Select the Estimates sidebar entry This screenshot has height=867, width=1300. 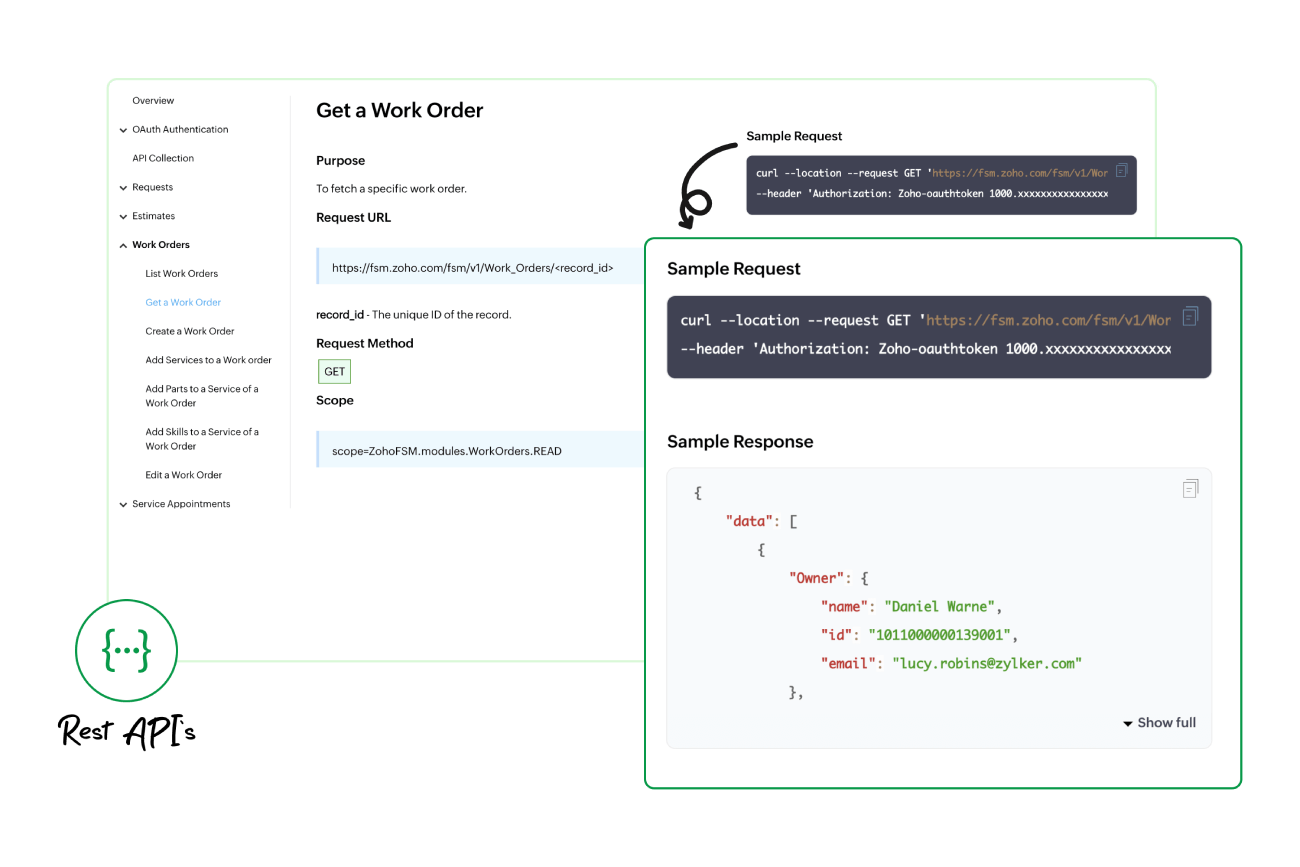pos(153,217)
